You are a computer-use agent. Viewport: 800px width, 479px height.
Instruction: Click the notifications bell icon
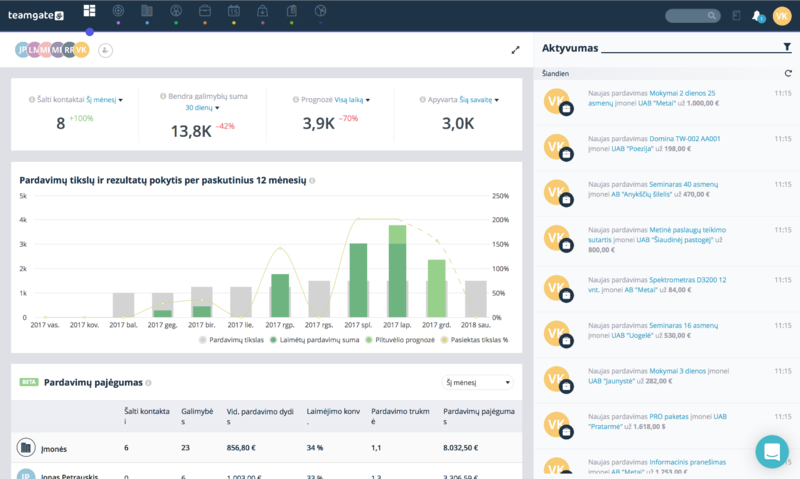pyautogui.click(x=757, y=16)
